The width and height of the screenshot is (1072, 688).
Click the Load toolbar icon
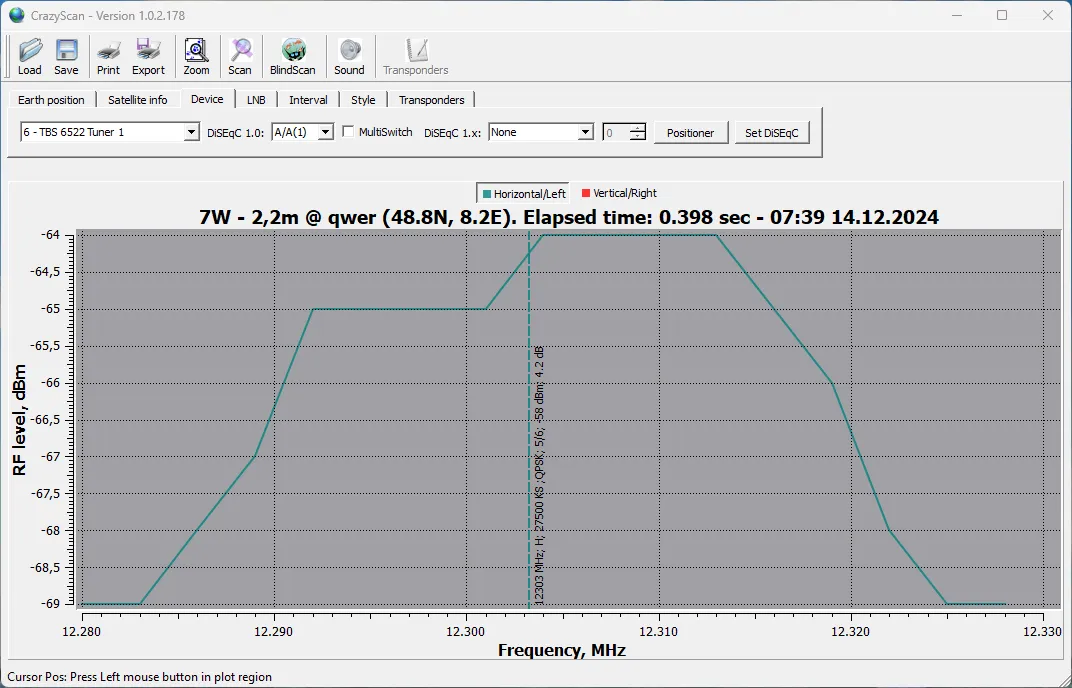point(30,57)
